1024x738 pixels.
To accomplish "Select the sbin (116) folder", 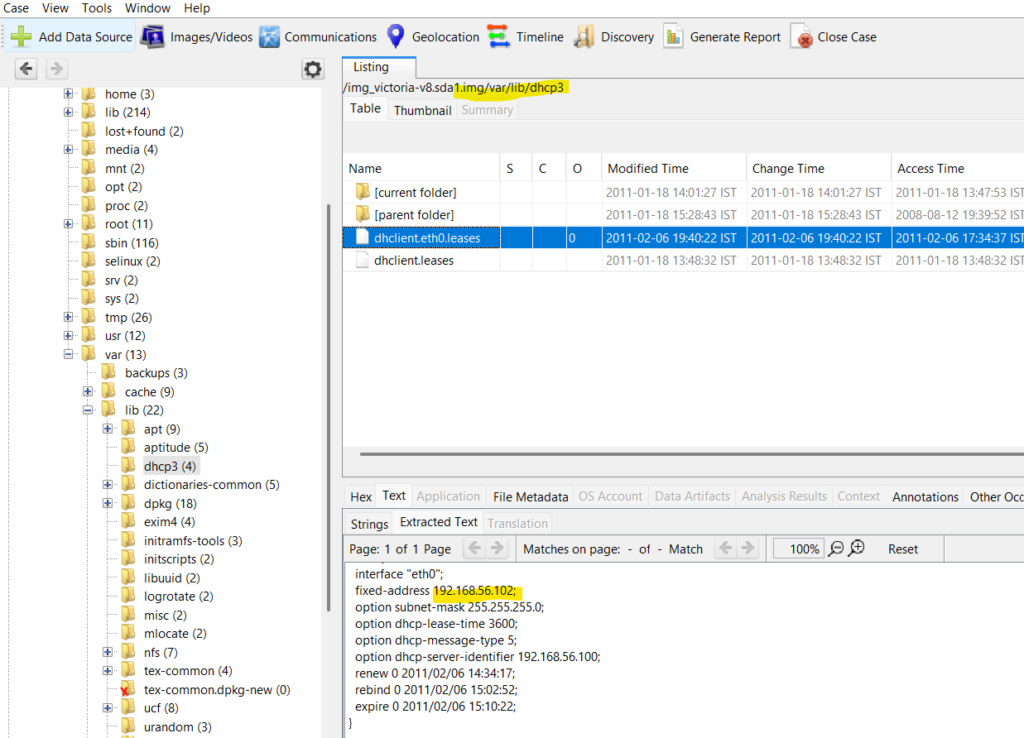I will [131, 243].
